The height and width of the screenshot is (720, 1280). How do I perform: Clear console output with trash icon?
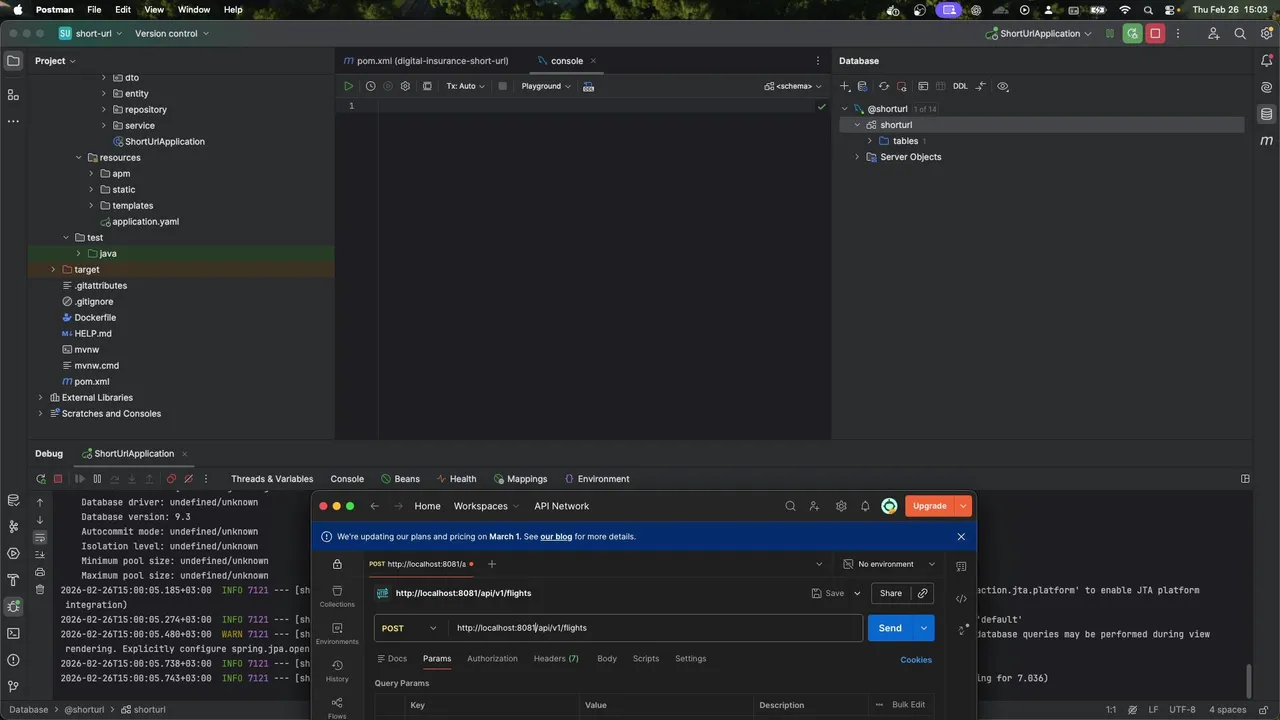pyautogui.click(x=40, y=589)
